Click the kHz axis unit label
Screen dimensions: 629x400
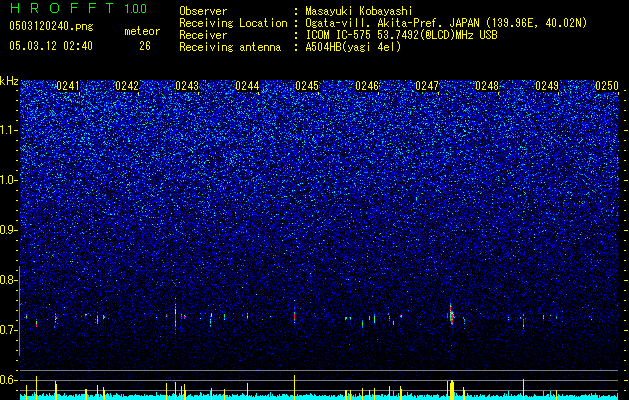[x=9, y=81]
